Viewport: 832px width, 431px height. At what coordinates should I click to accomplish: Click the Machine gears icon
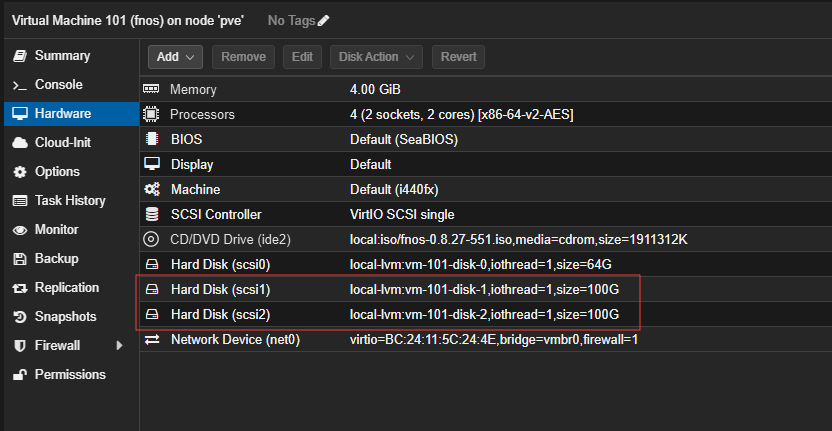(152, 189)
